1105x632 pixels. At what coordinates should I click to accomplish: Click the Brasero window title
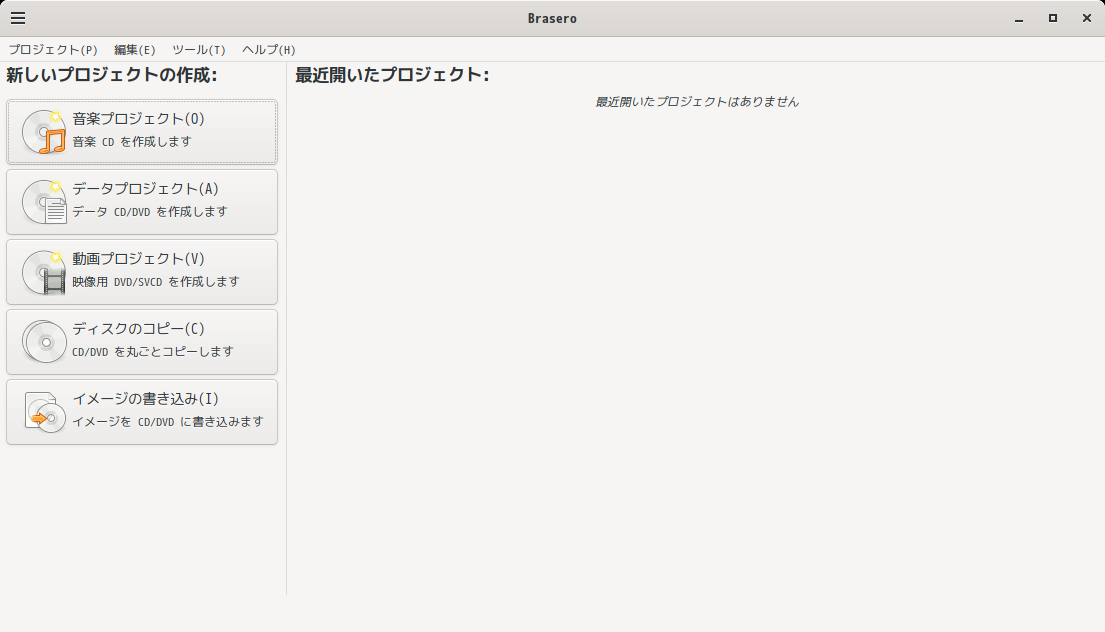click(552, 18)
